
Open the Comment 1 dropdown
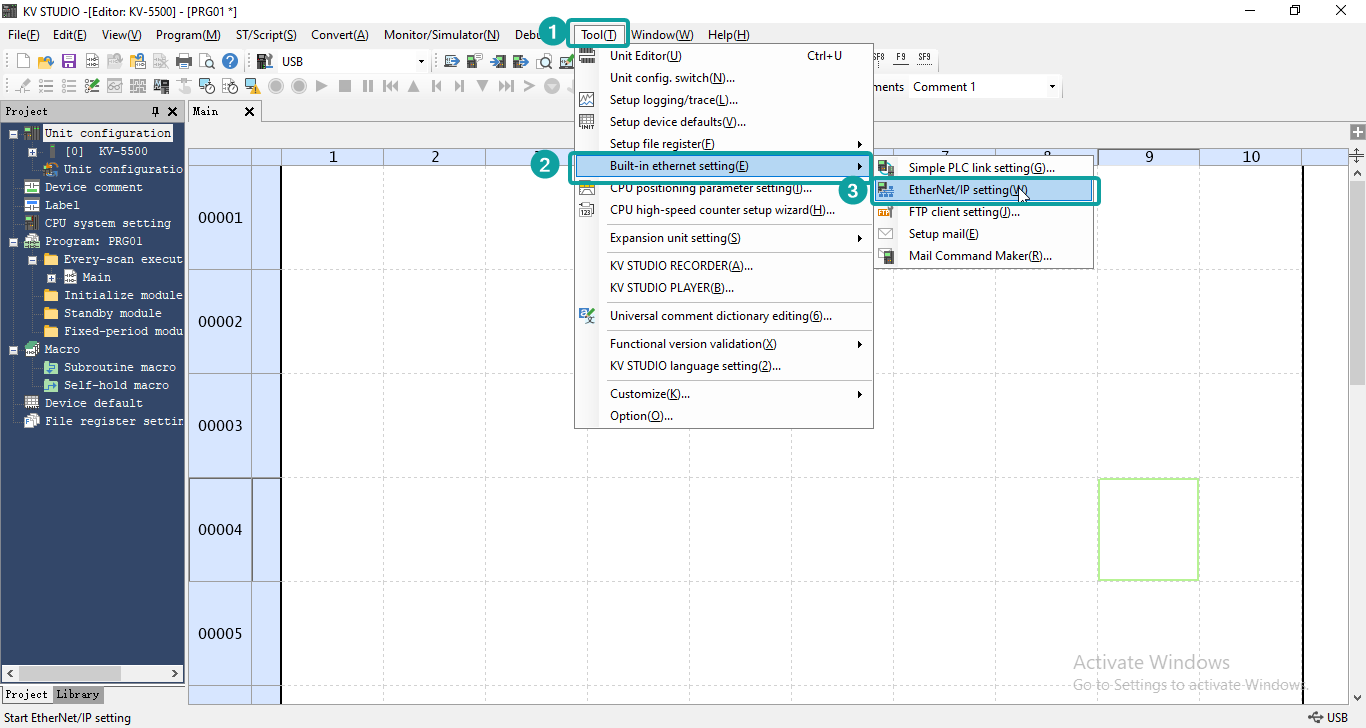(984, 87)
